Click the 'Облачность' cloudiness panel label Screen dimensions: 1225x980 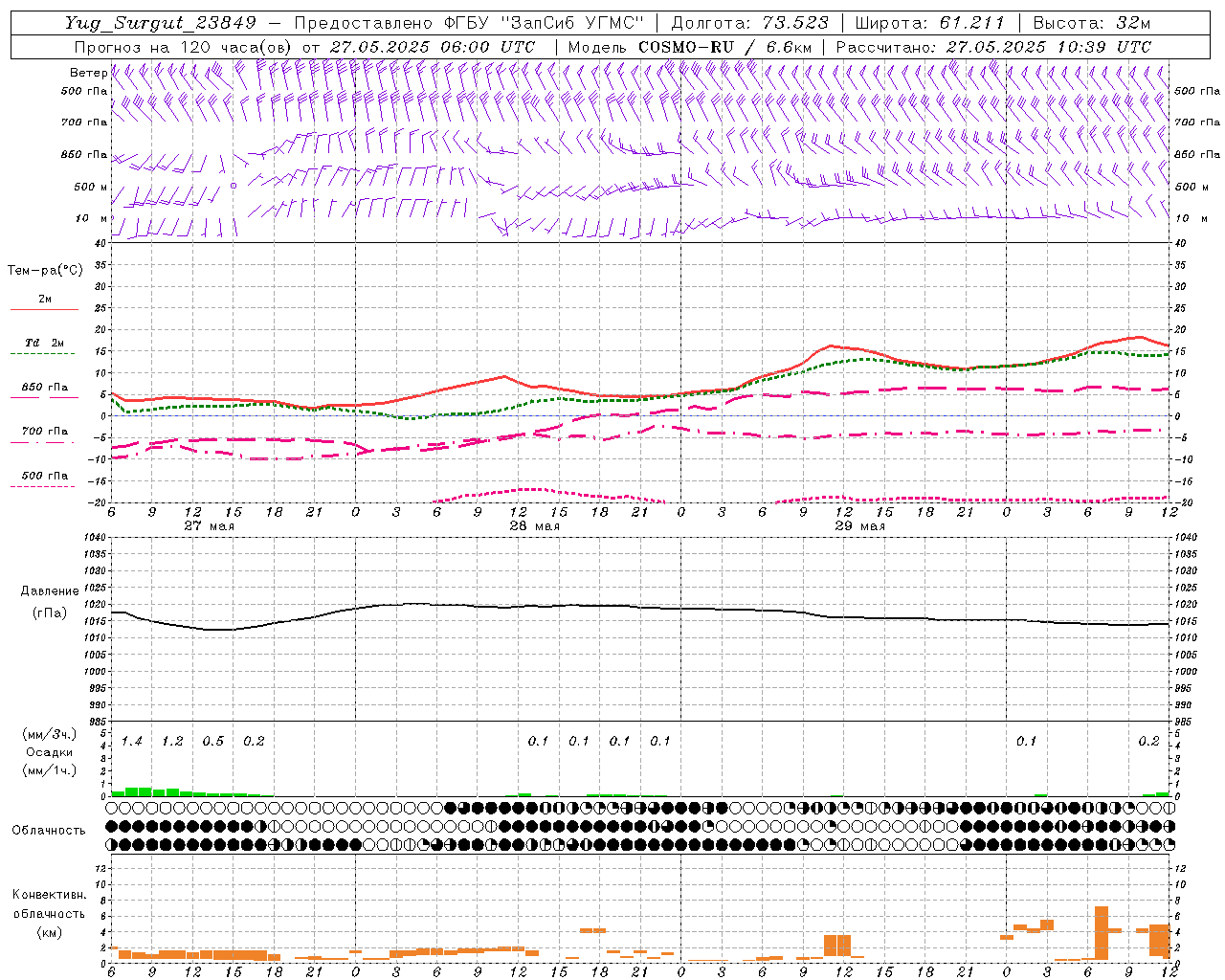[x=49, y=830]
